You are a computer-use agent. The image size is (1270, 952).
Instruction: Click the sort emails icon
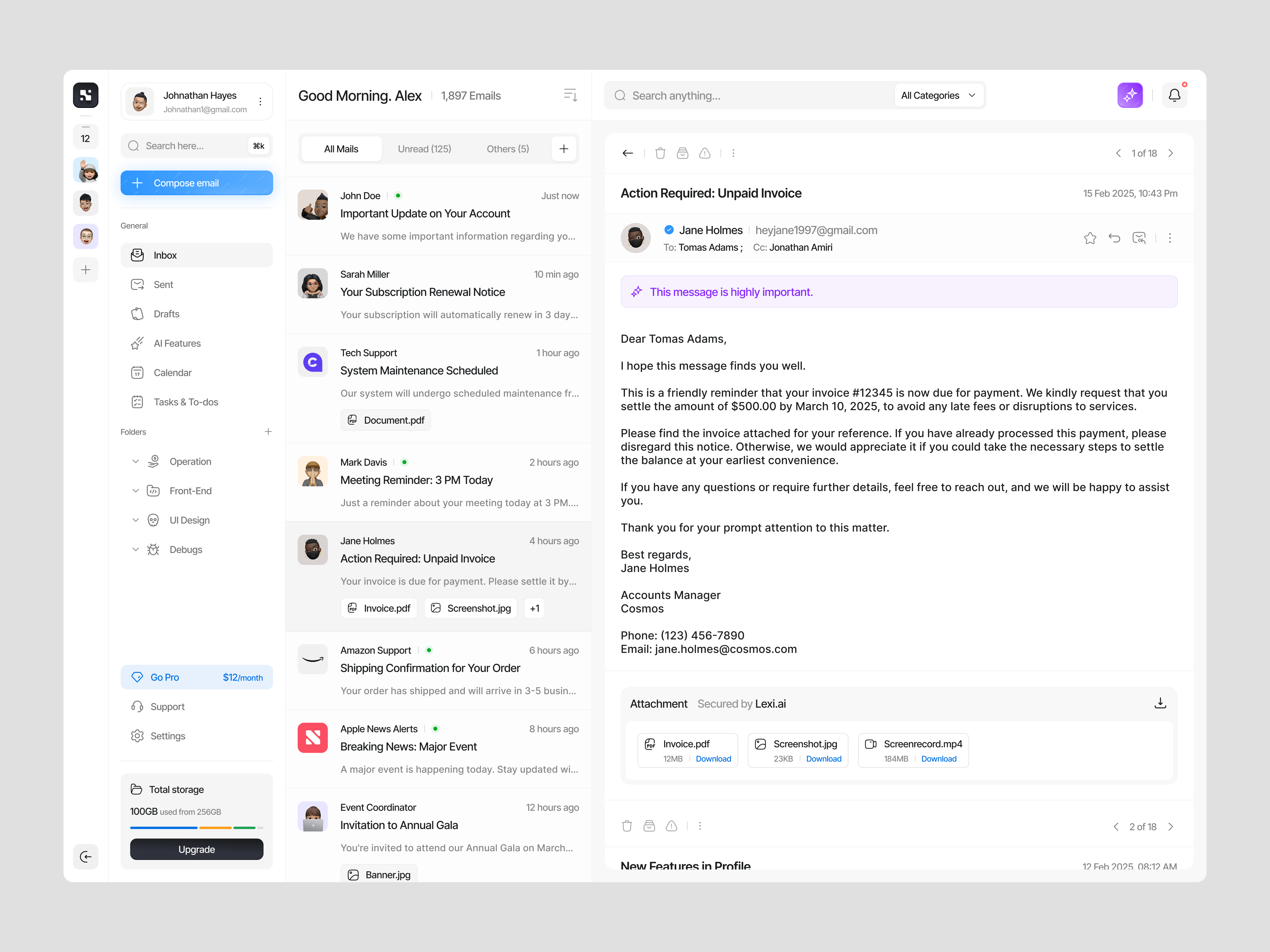570,95
